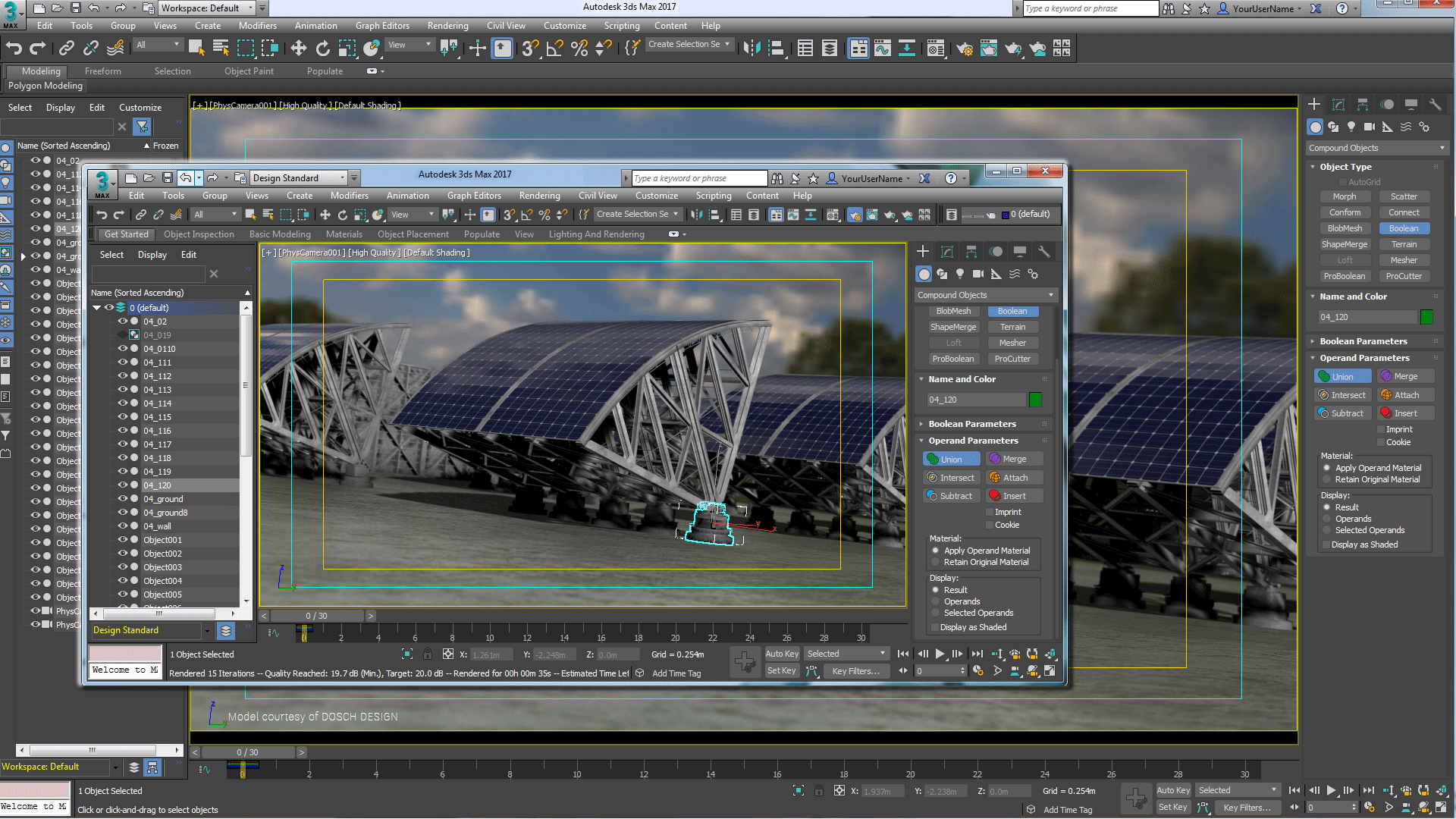
Task: Select Retain Original Material radio in right panel
Action: tap(1327, 479)
